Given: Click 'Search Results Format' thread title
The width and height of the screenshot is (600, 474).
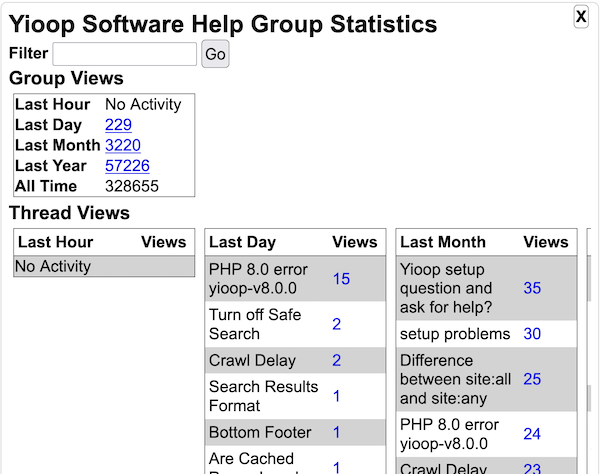Looking at the screenshot, I should [264, 396].
